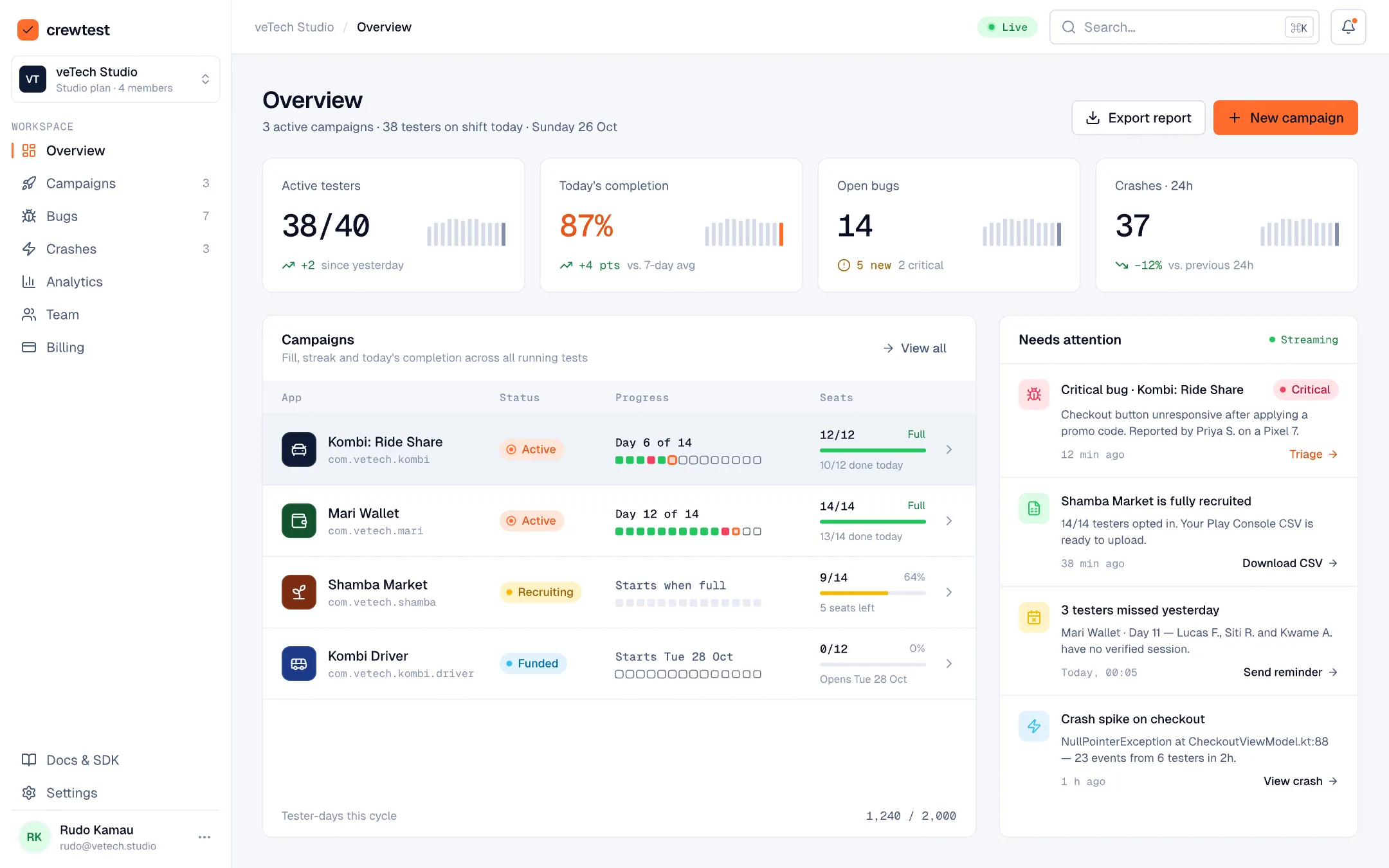
Task: Open the Bugs sidebar item
Action: [x=116, y=216]
